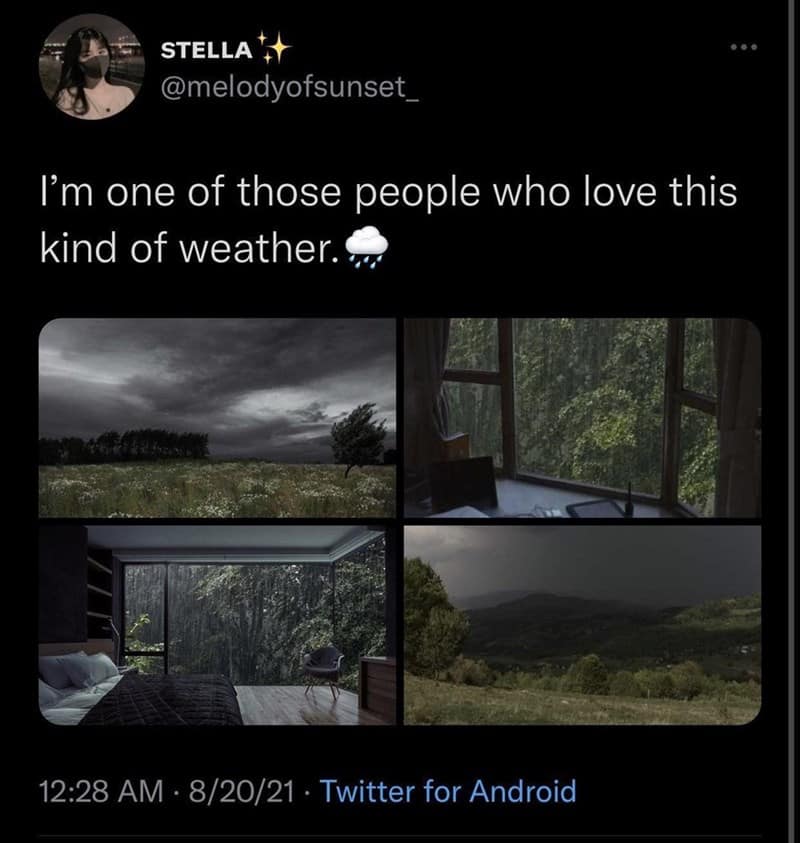Click the sparkles emoji beside STELLA

point(271,46)
